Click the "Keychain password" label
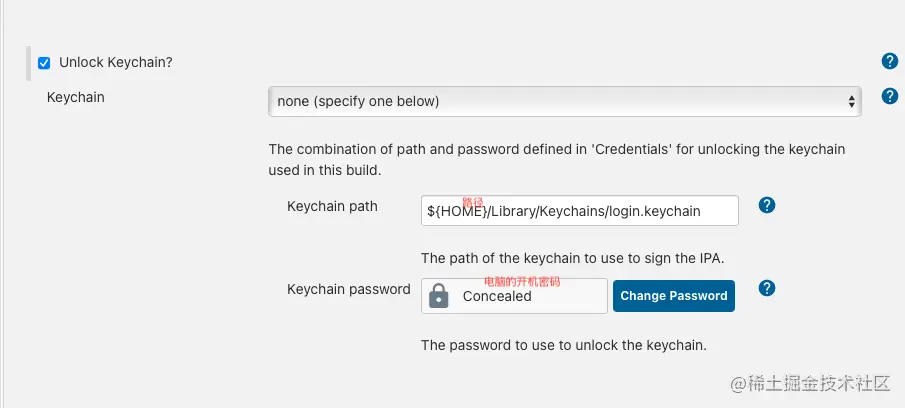This screenshot has height=408, width=905. [x=348, y=289]
